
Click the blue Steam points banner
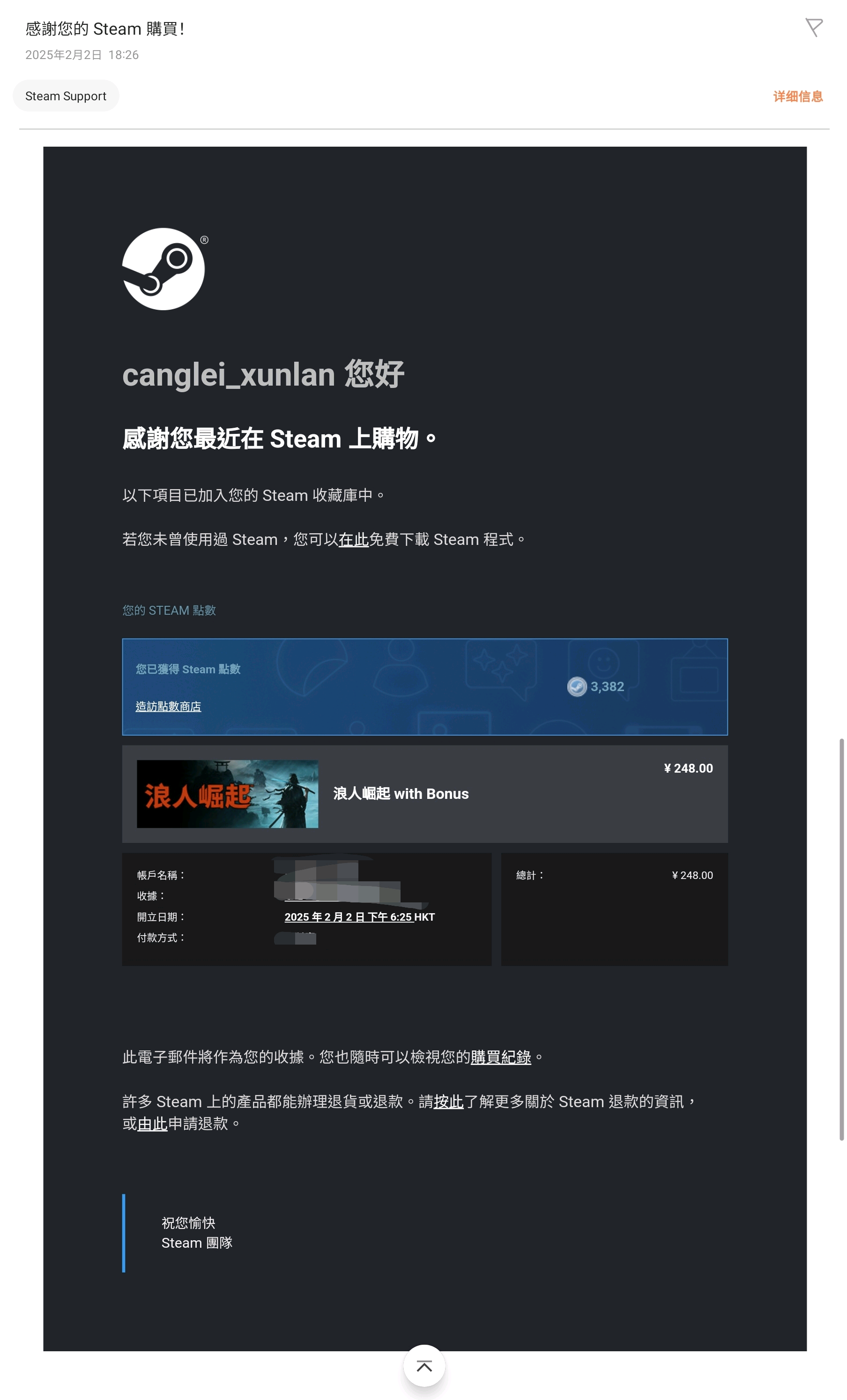[x=425, y=687]
